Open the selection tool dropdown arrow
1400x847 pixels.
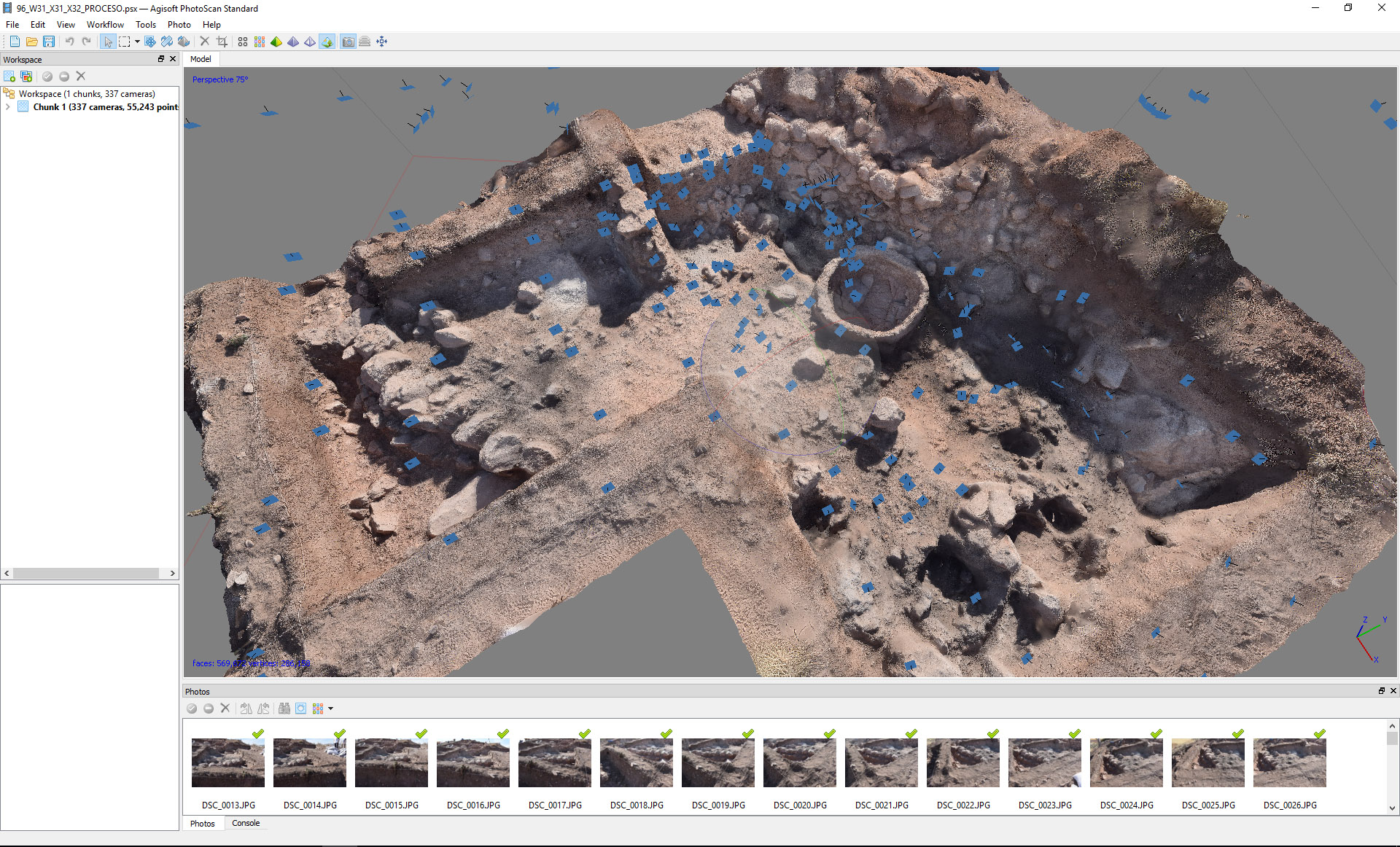tap(137, 42)
